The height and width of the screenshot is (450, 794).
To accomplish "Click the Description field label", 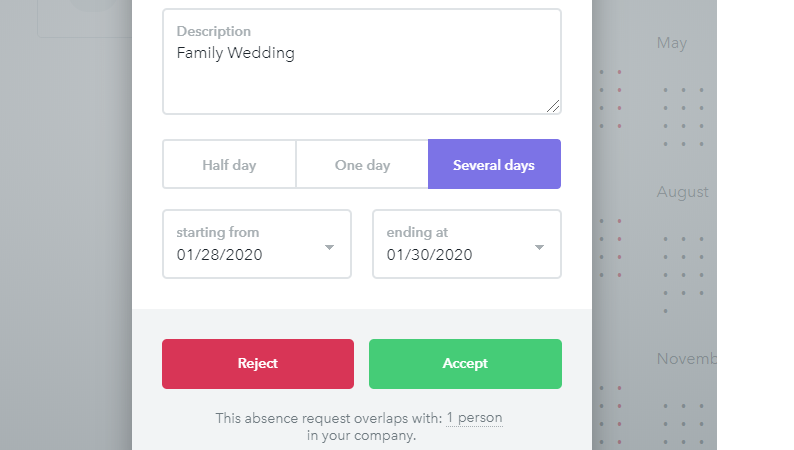I will 213,31.
